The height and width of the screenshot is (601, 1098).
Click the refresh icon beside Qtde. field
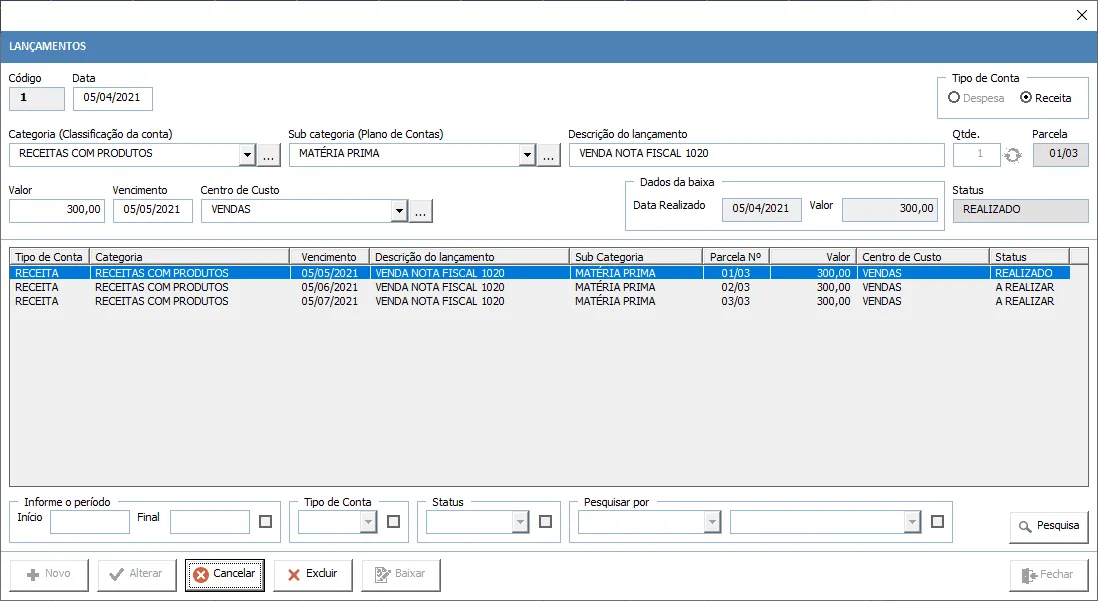coord(1013,155)
